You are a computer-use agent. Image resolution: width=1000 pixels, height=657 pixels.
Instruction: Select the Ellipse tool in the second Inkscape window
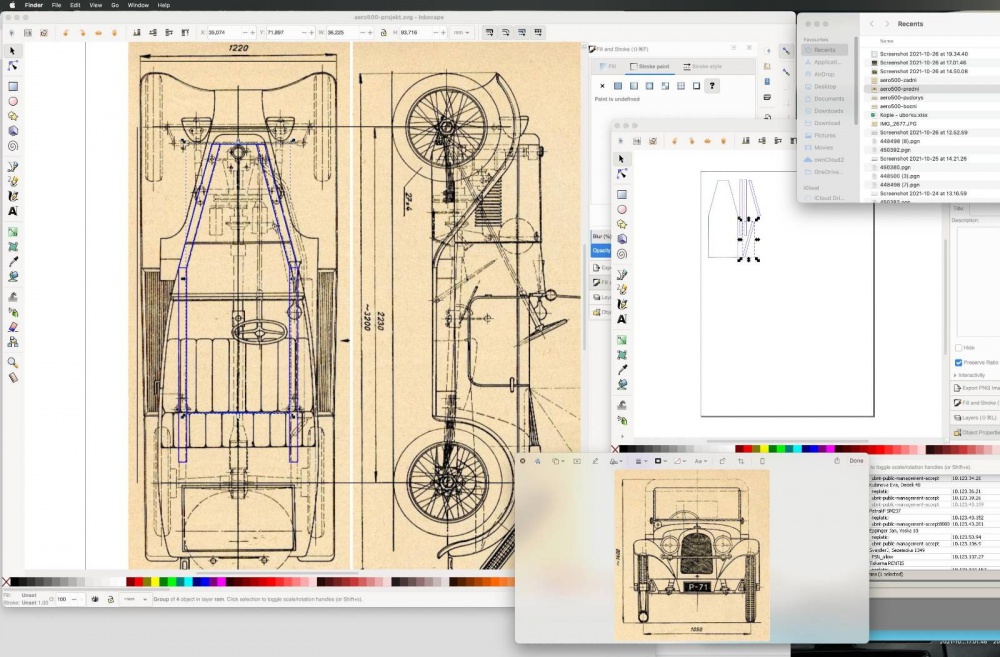[x=622, y=209]
